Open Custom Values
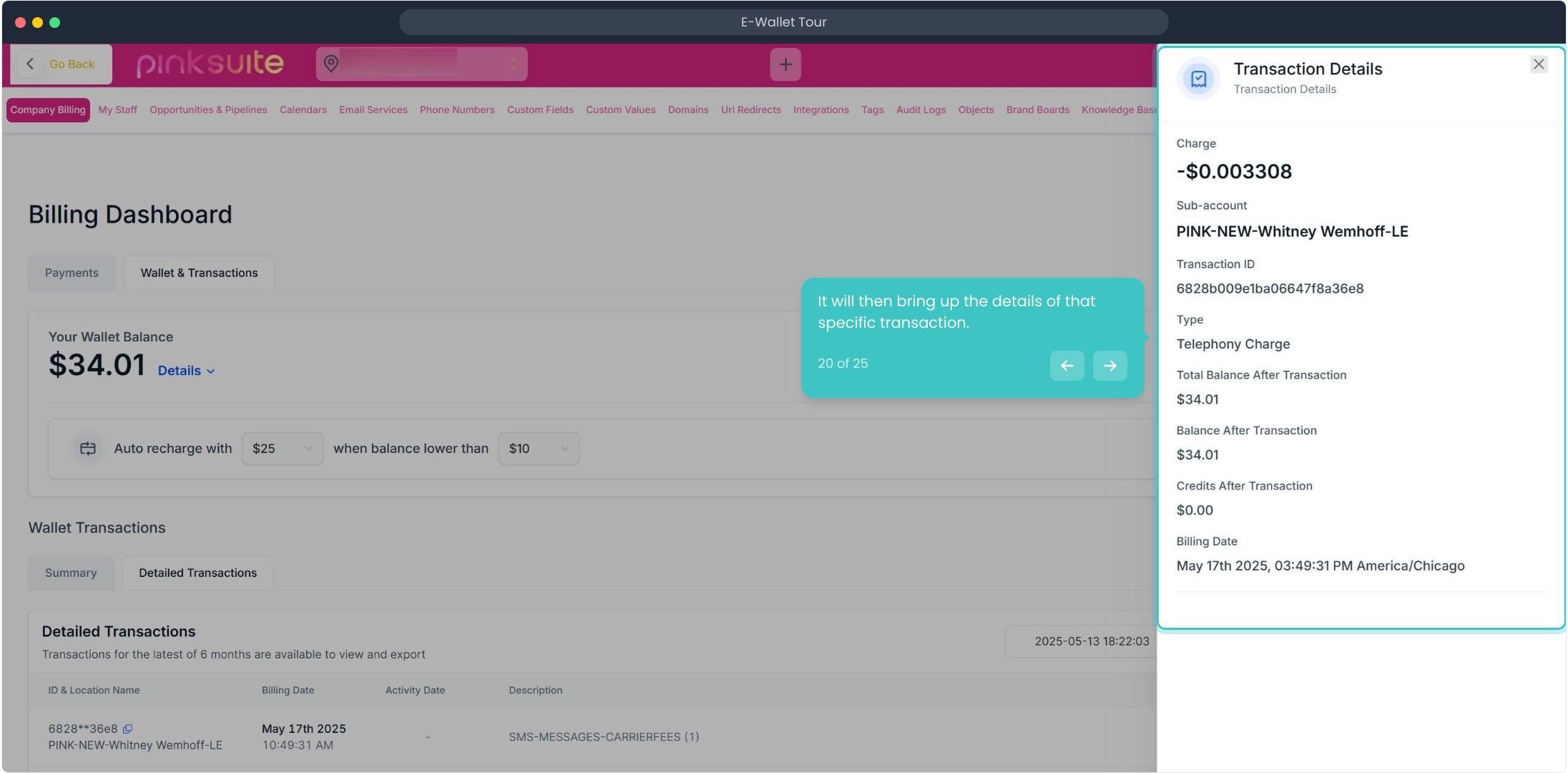1568x773 pixels. 620,110
